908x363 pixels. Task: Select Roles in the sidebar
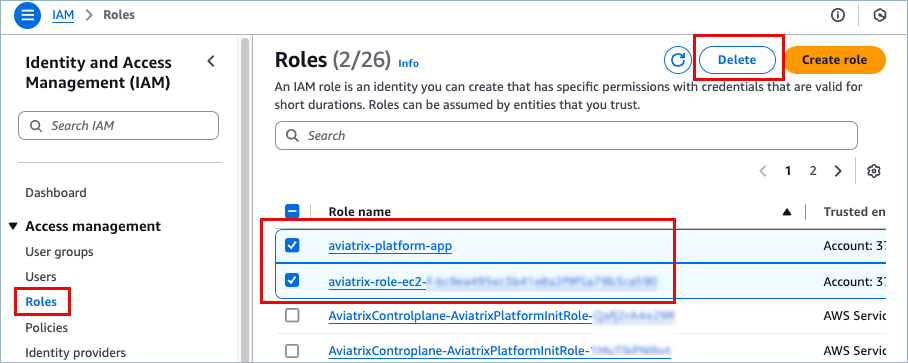click(41, 302)
